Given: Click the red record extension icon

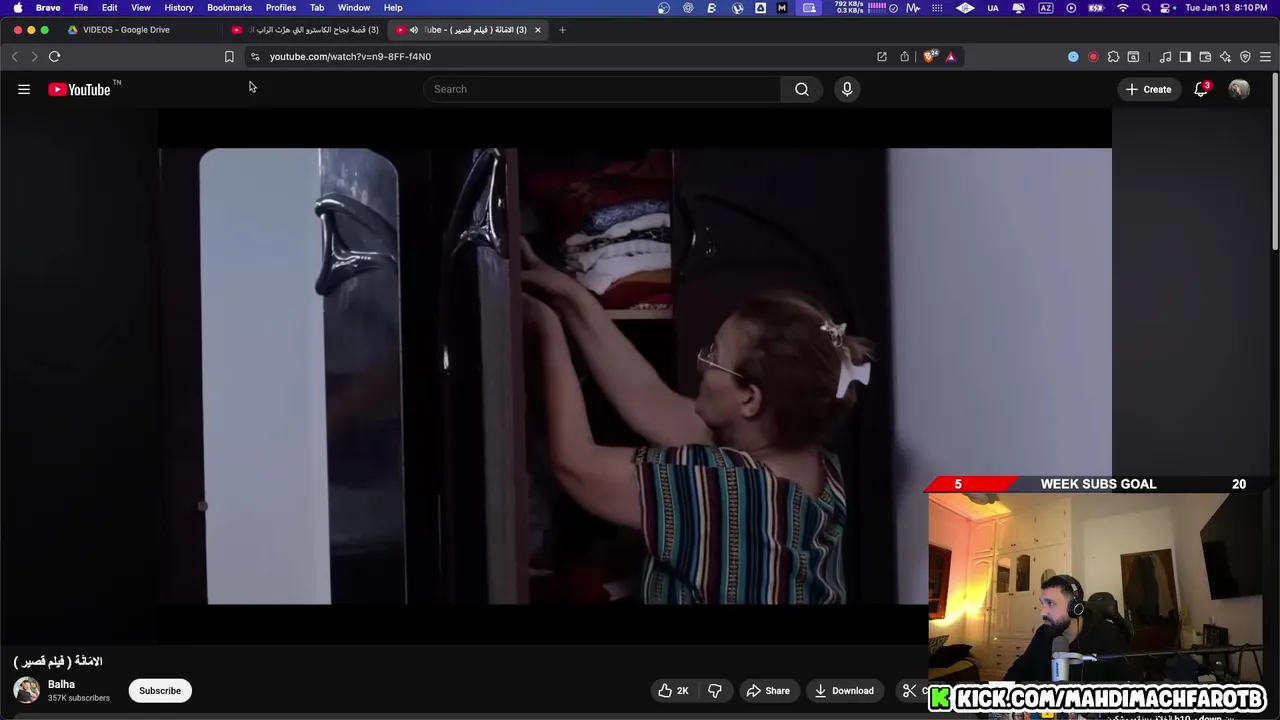Looking at the screenshot, I should (1093, 57).
